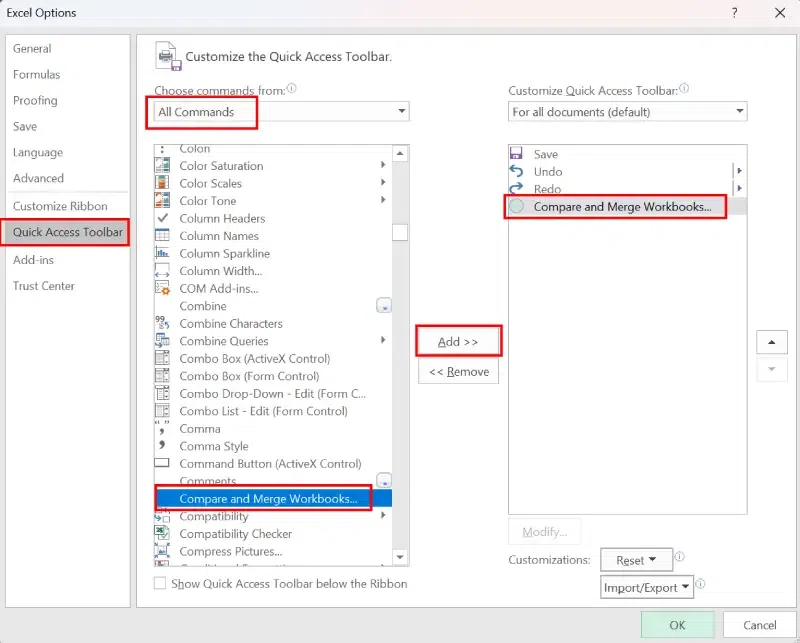Click the Column Width icon

(162, 270)
